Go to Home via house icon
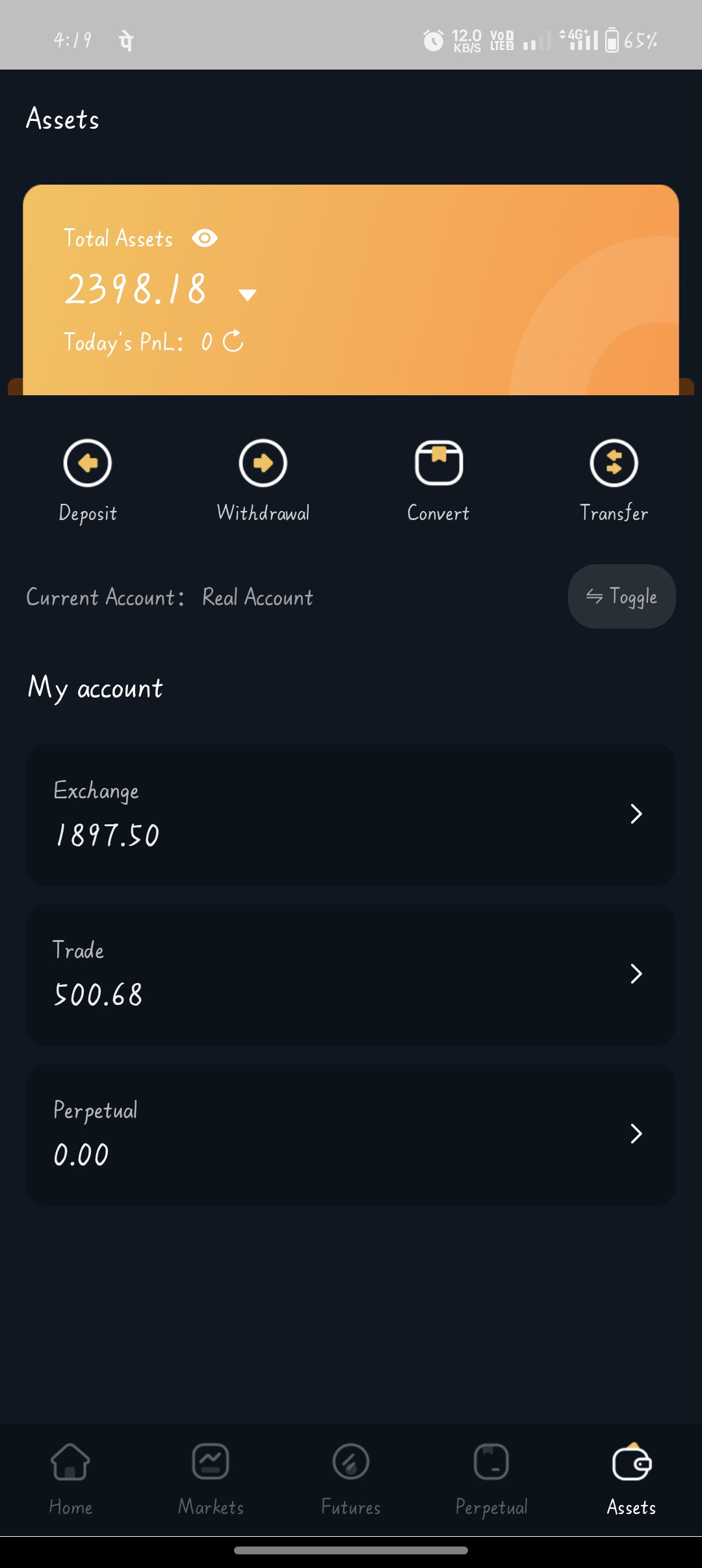702x1568 pixels. point(70,1461)
